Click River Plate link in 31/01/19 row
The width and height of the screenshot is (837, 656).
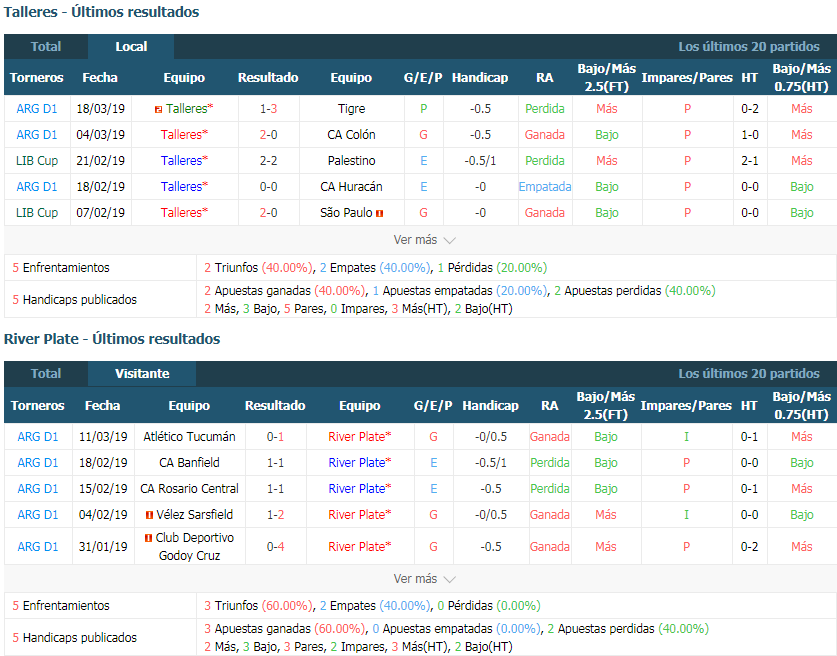tap(359, 547)
